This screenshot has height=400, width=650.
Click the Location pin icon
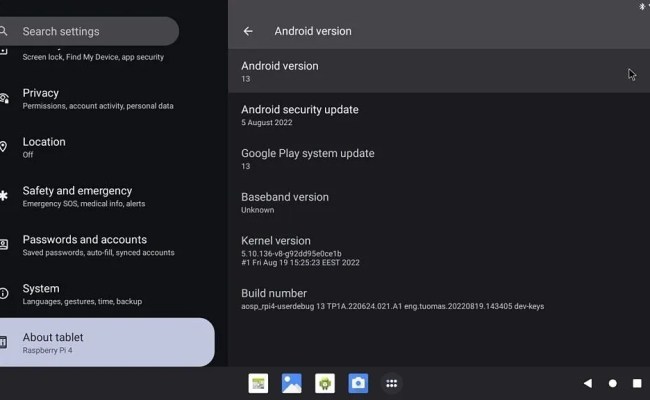3,147
